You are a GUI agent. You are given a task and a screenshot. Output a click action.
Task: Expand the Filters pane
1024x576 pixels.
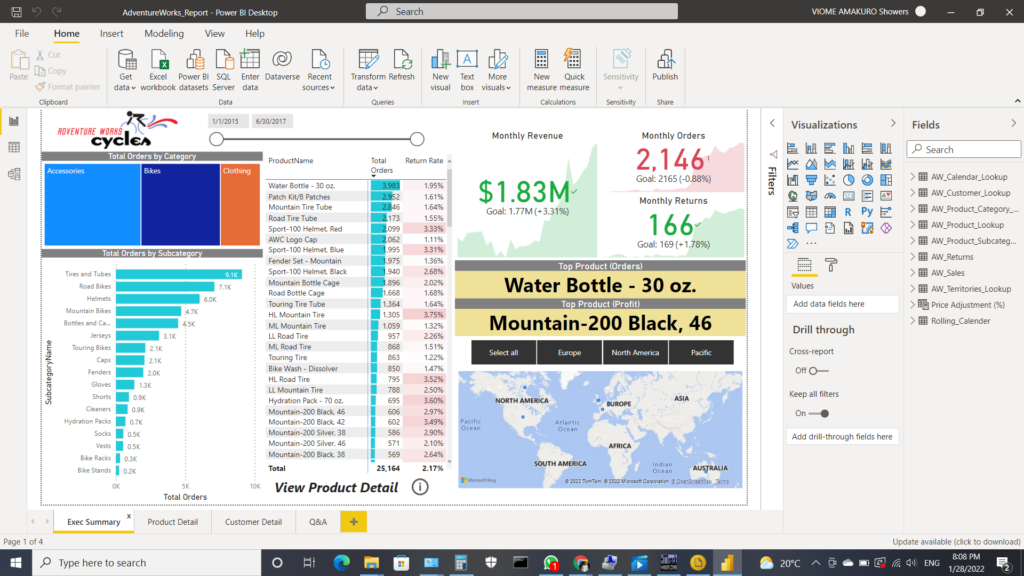(x=772, y=123)
